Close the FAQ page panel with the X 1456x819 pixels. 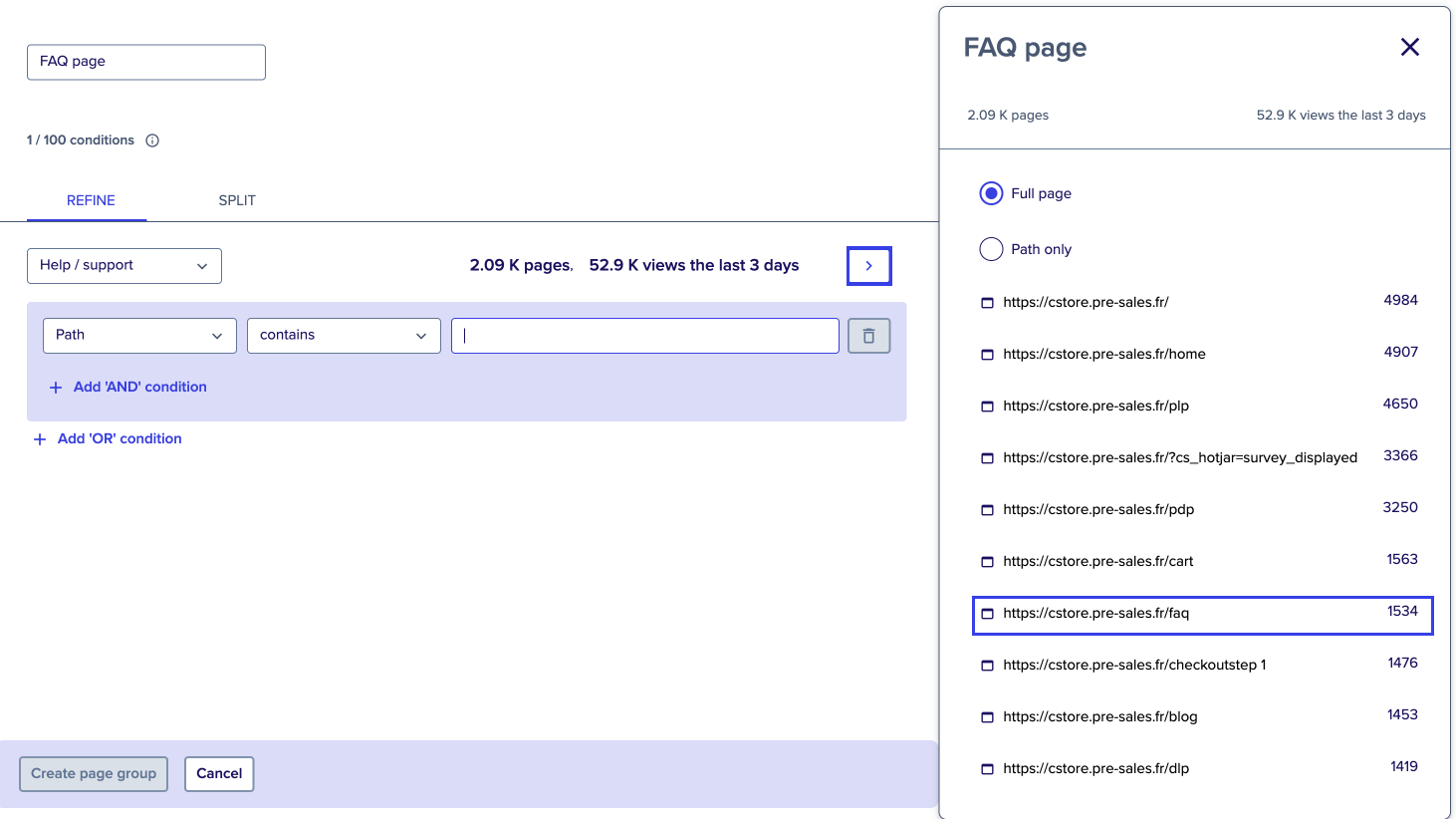[x=1409, y=47]
